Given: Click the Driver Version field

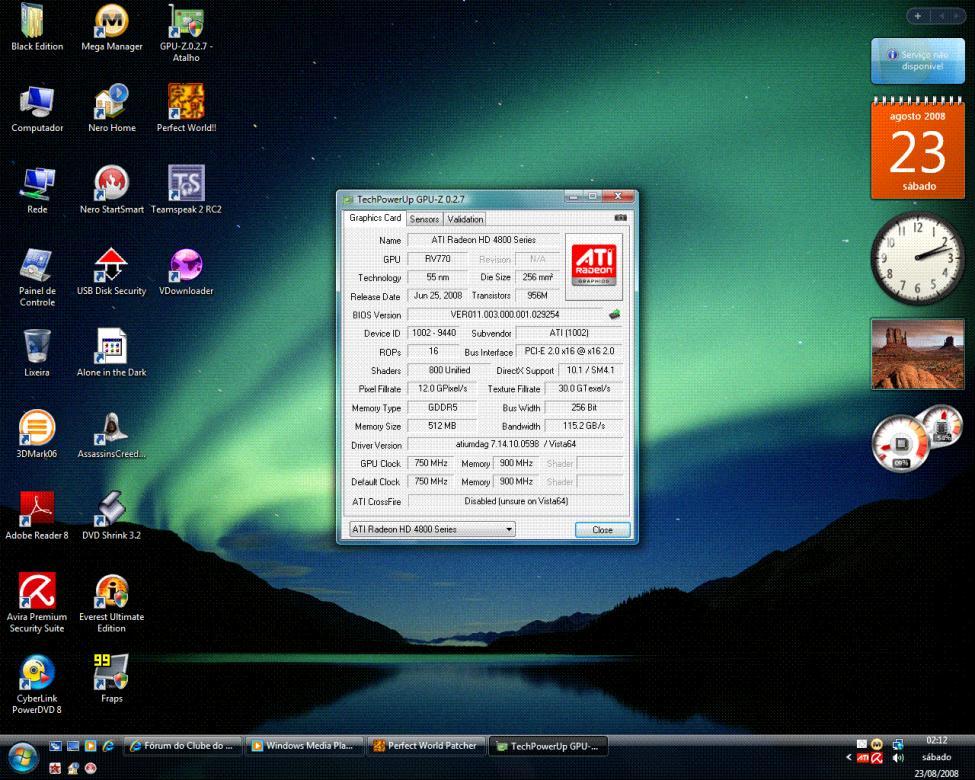Looking at the screenshot, I should [x=515, y=444].
